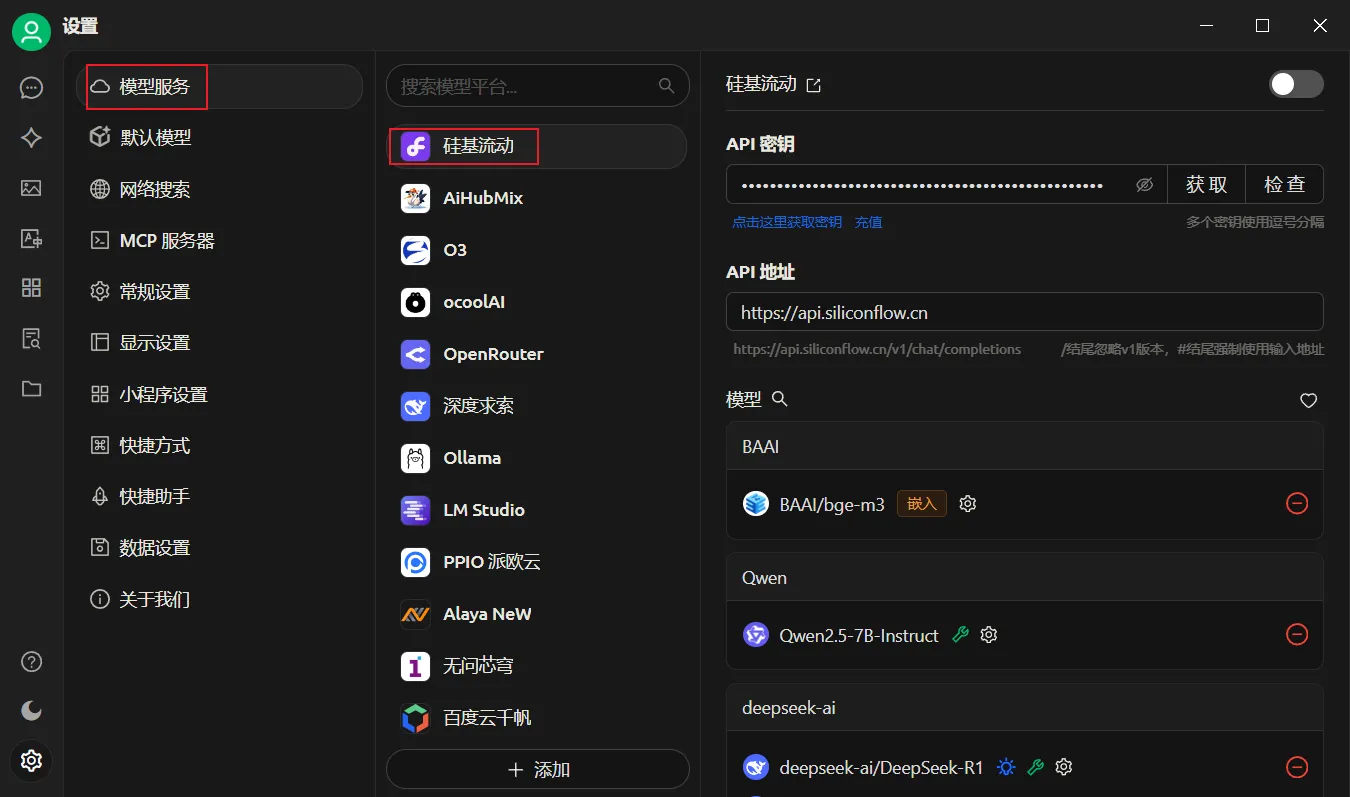Open settings gear for BAAI/bge-m3
Image resolution: width=1350 pixels, height=797 pixels.
click(967, 504)
